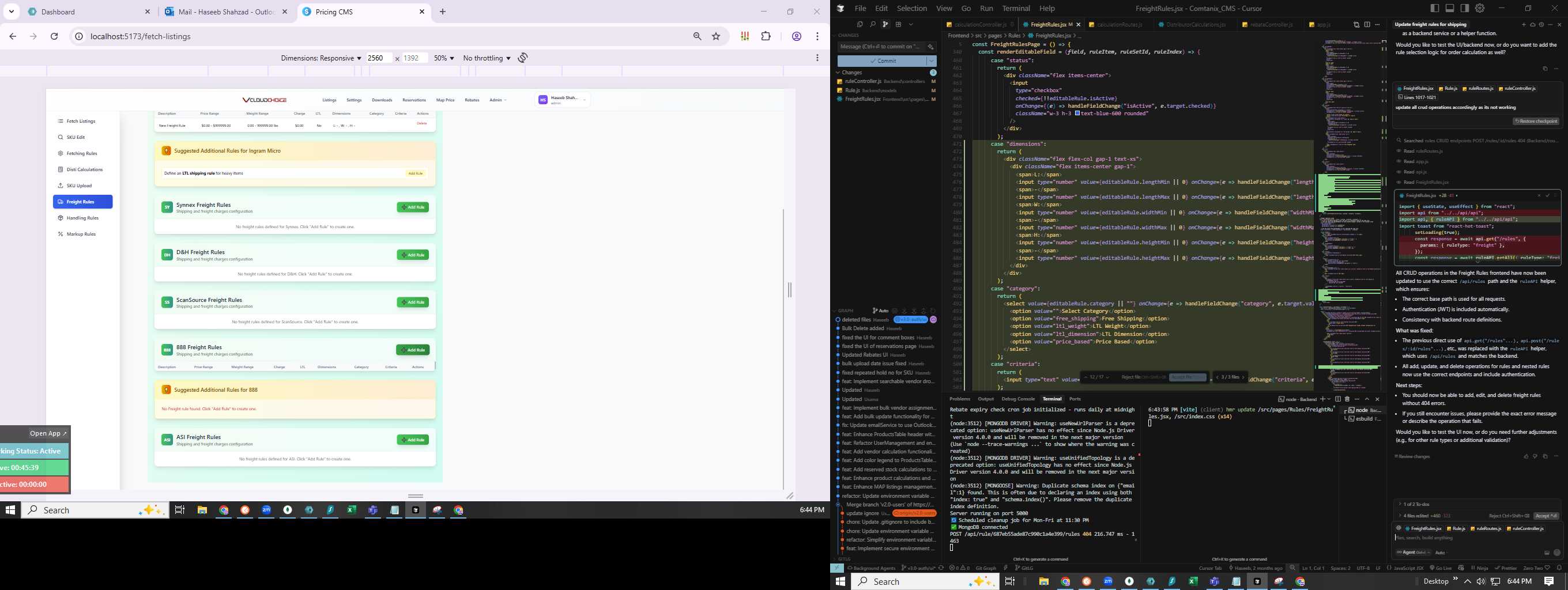Screen dimensions: 1568x590
Task: Select the esbuild terminal entry
Action: point(1364,419)
